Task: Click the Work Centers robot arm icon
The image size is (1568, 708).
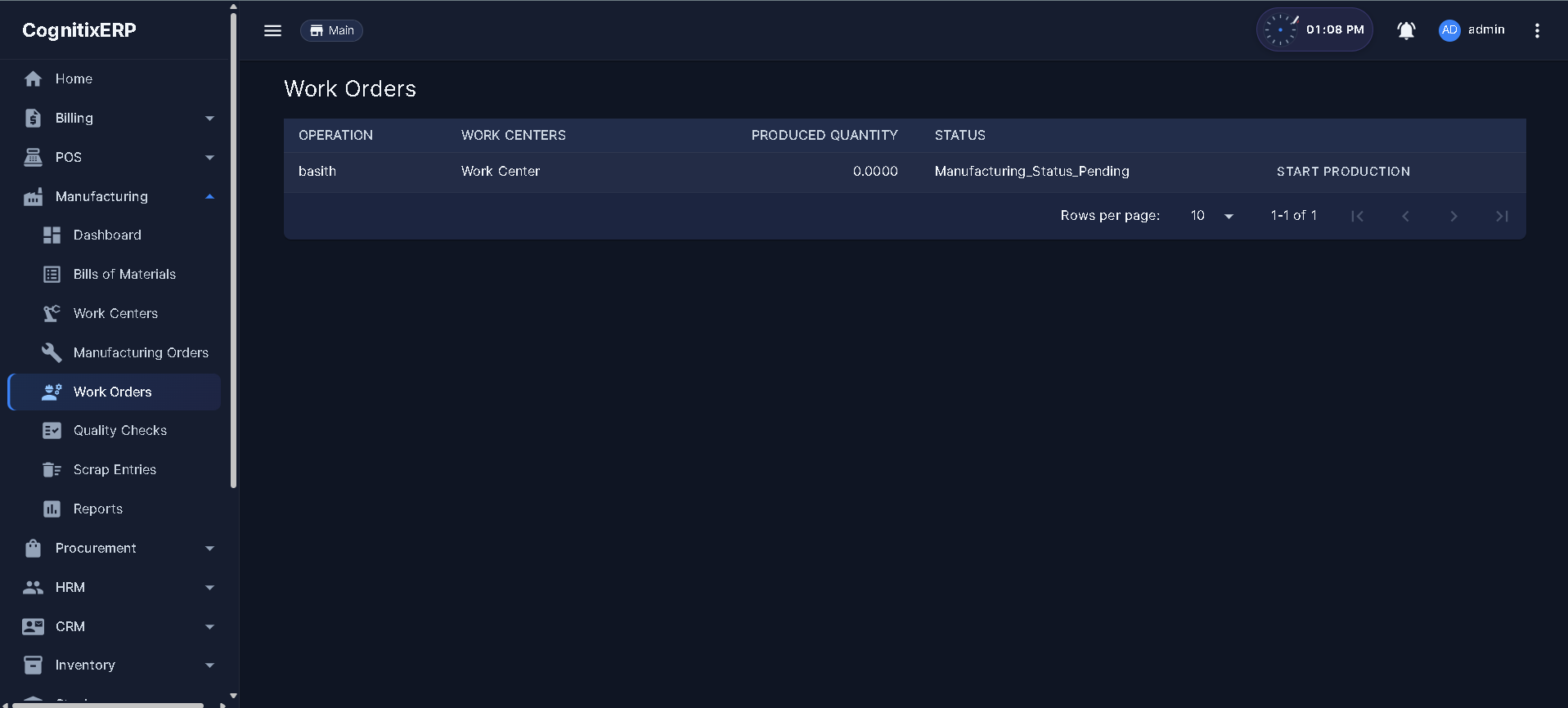Action: [x=52, y=313]
